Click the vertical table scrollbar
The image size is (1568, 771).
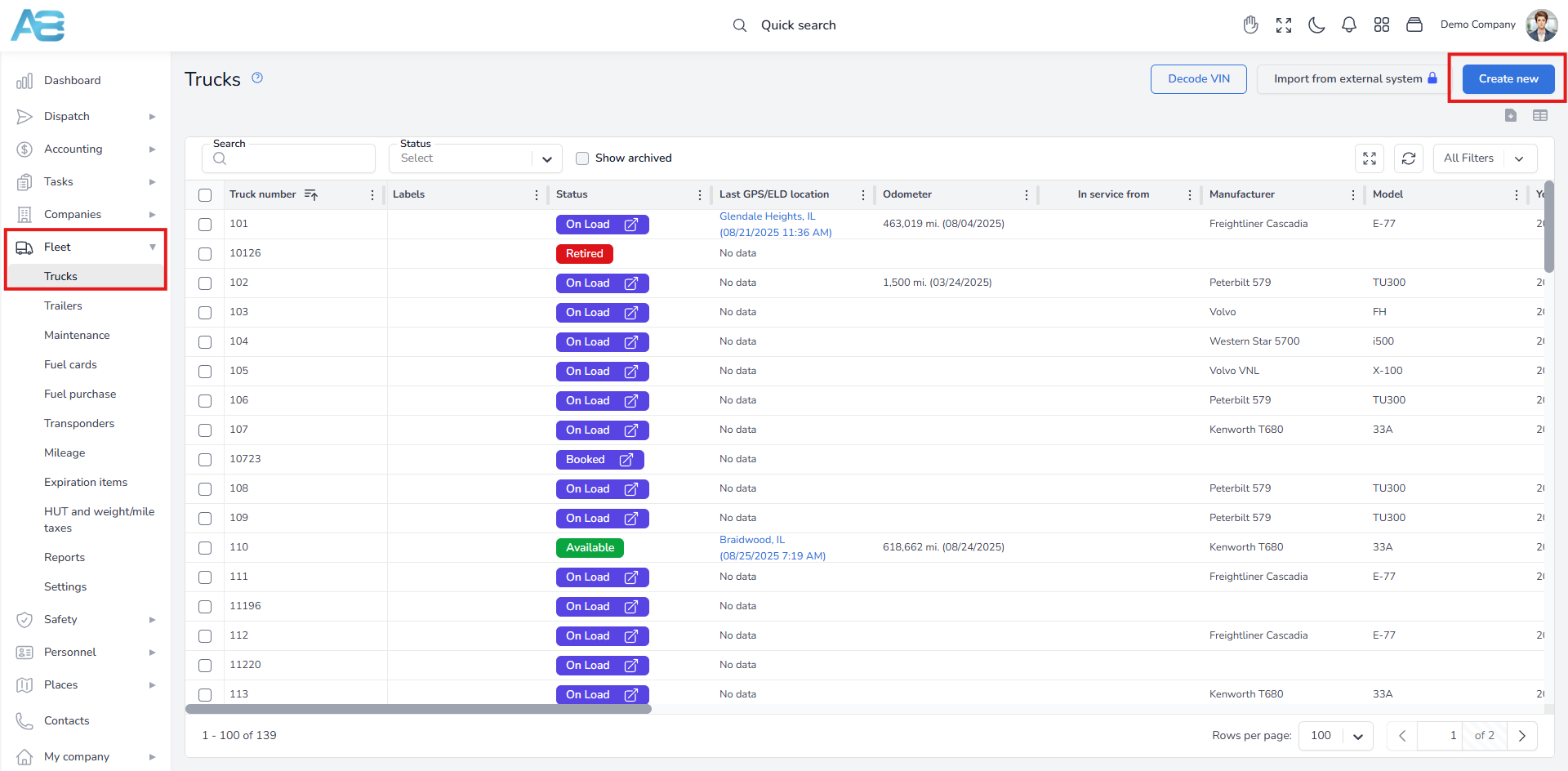(1549, 227)
